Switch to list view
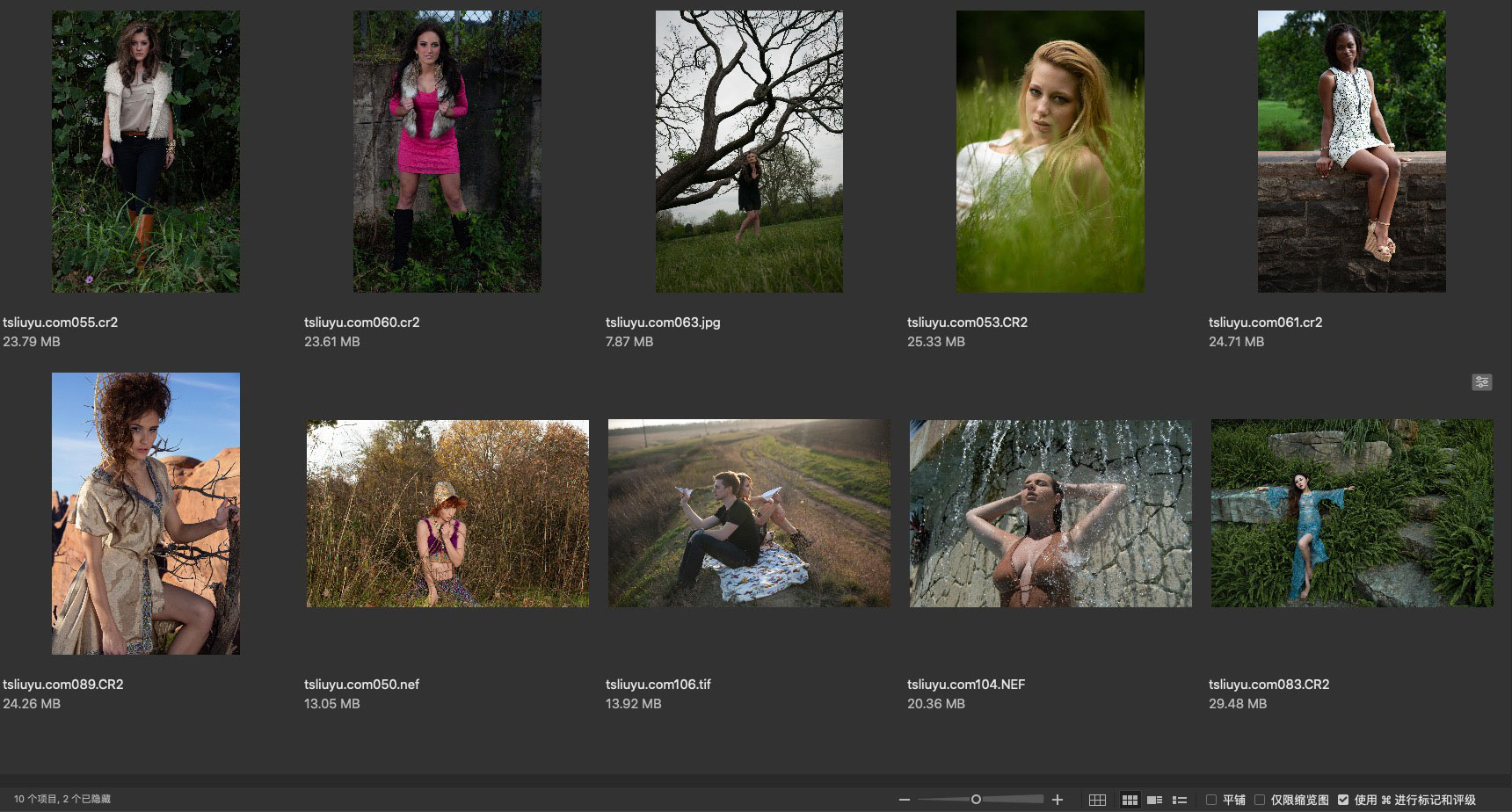1512x812 pixels. (1180, 800)
